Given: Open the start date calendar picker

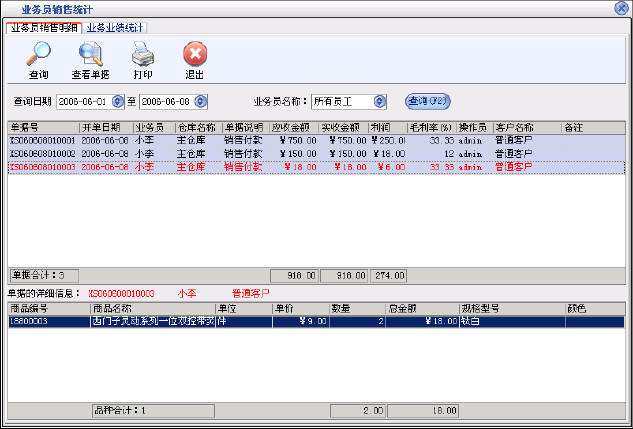Looking at the screenshot, I should pyautogui.click(x=119, y=101).
